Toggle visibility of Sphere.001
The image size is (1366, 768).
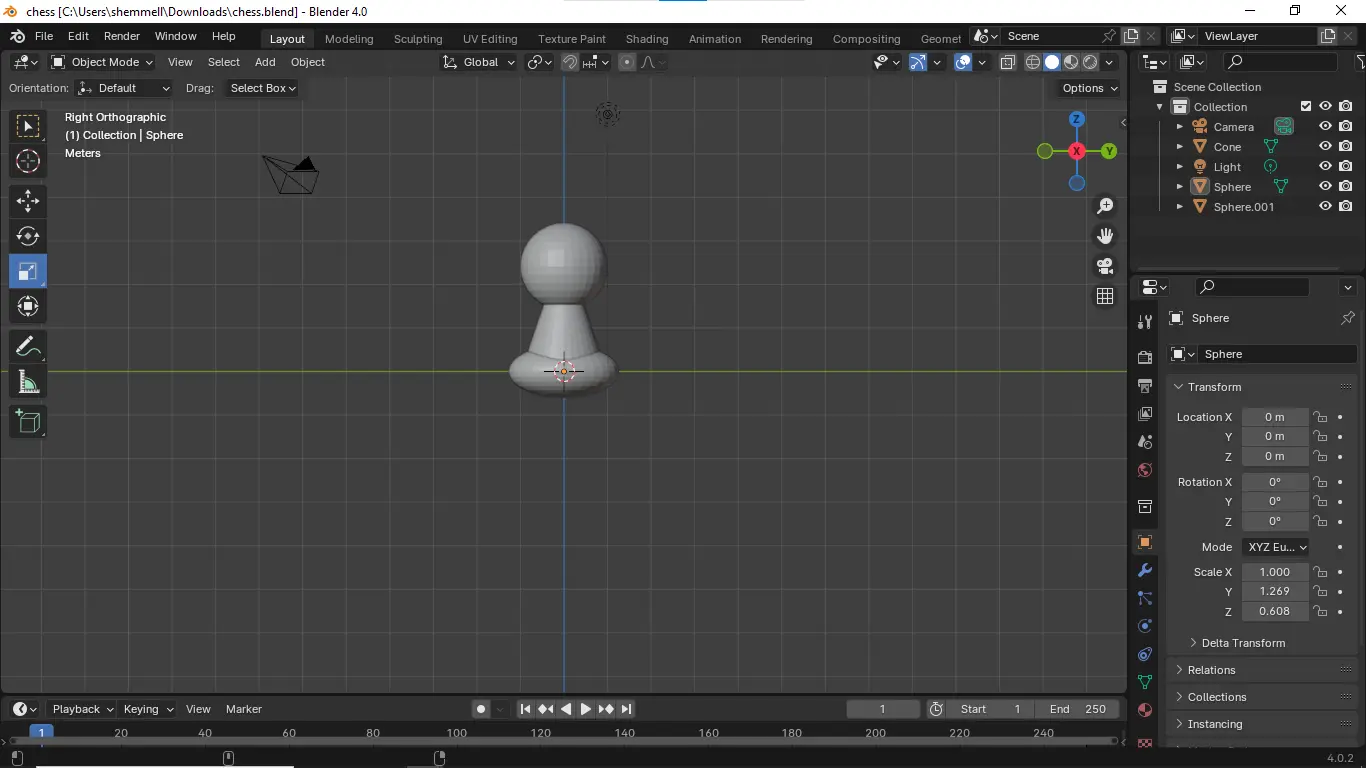point(1325,206)
